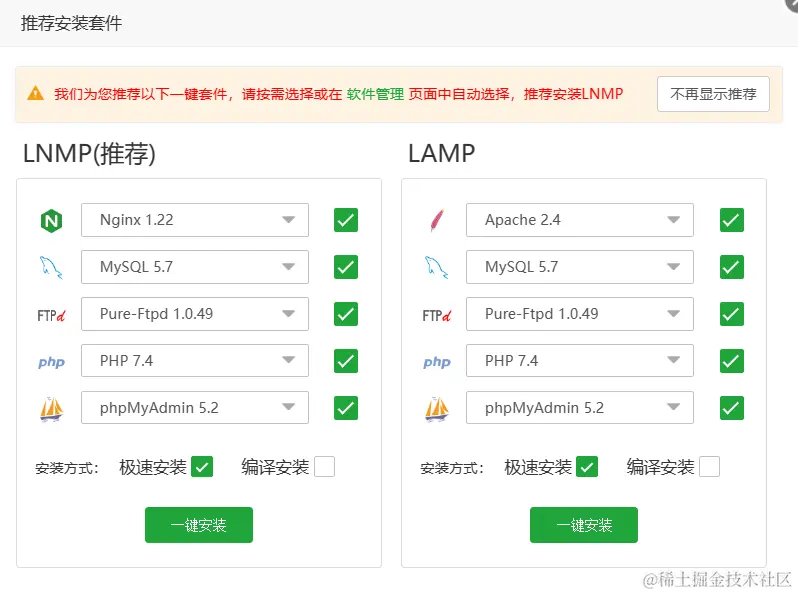798x595 pixels.
Task: Click the 安装方式 label in LAMP
Action: pos(452,468)
